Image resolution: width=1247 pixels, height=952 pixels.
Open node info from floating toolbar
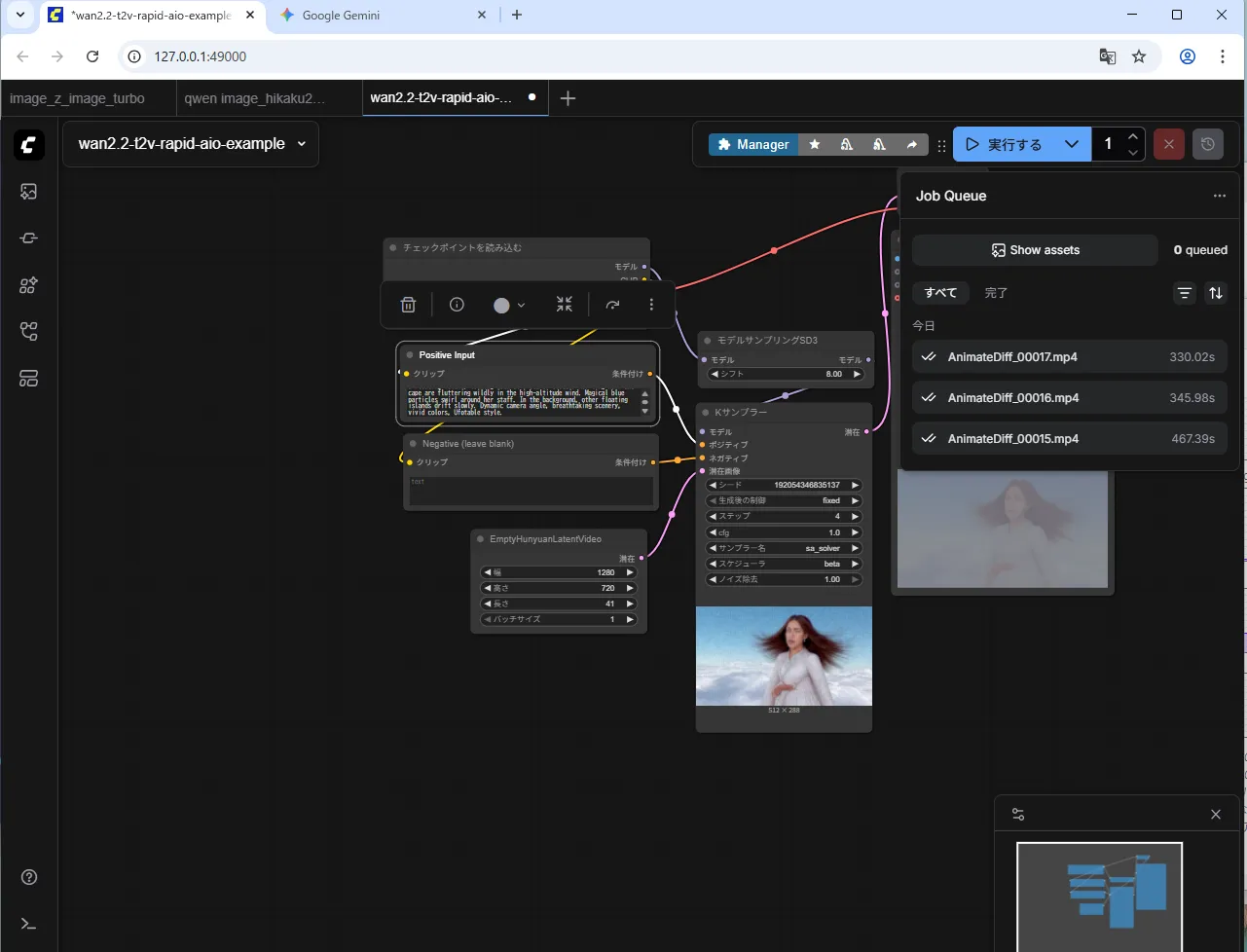tap(457, 305)
